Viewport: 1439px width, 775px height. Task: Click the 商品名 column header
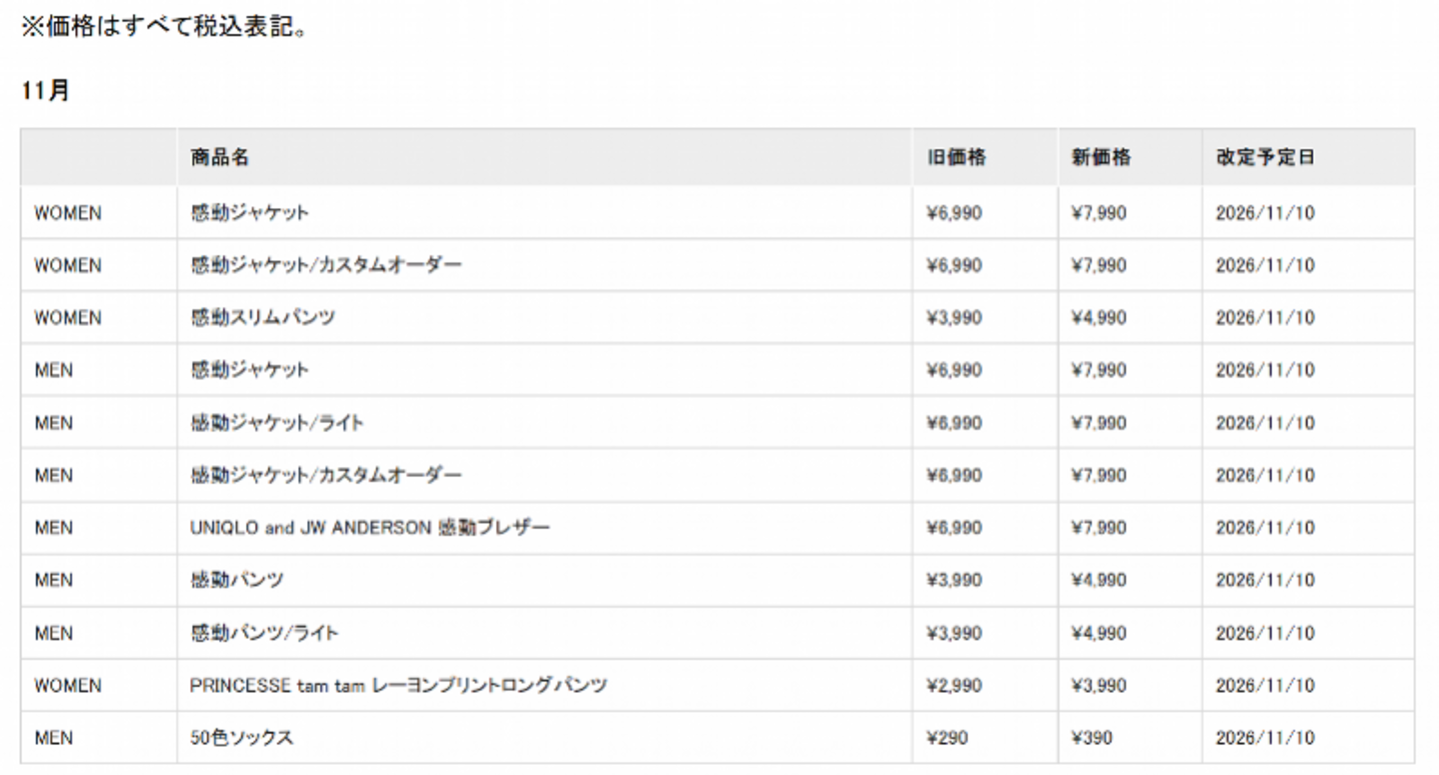coord(219,158)
